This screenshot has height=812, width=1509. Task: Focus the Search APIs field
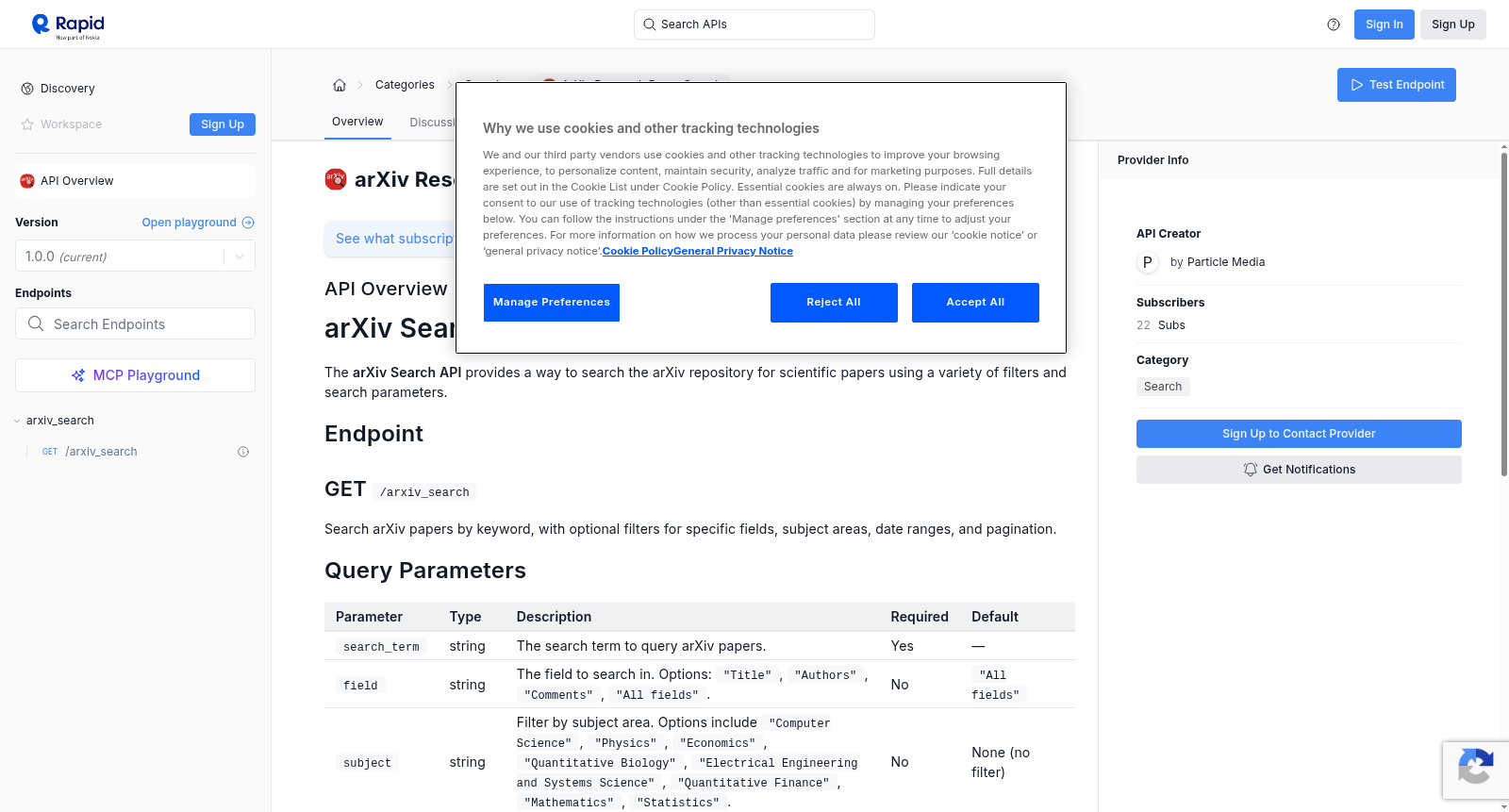coord(754,25)
